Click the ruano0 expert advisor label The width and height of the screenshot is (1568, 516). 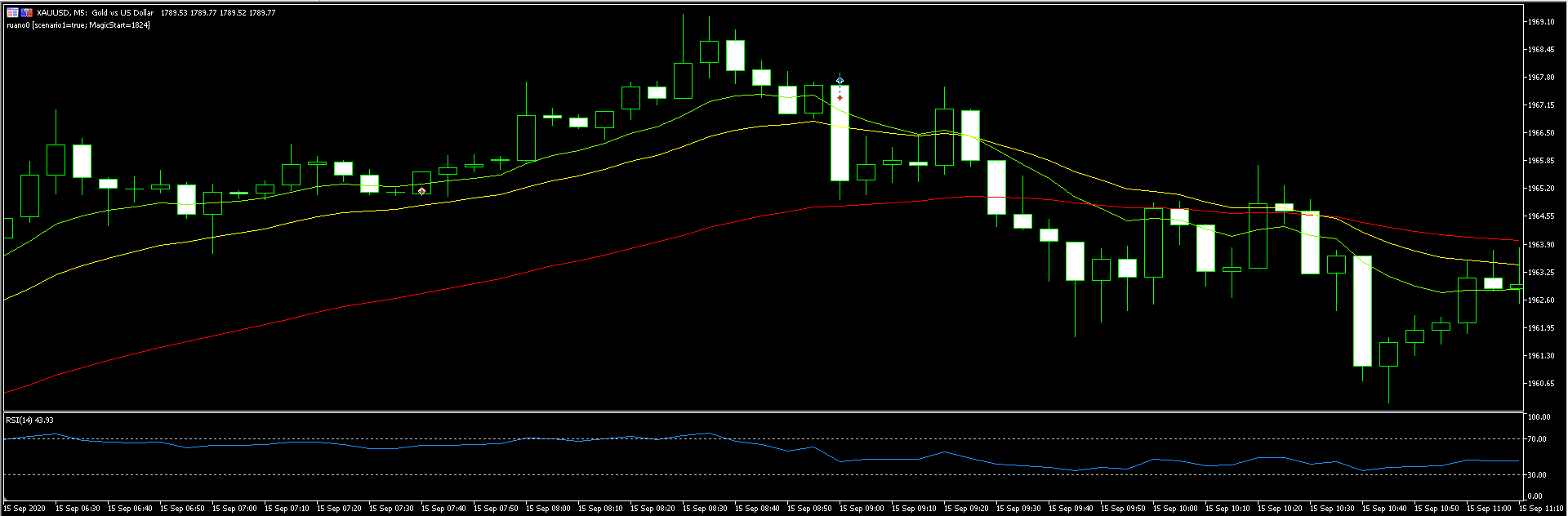tap(78, 25)
